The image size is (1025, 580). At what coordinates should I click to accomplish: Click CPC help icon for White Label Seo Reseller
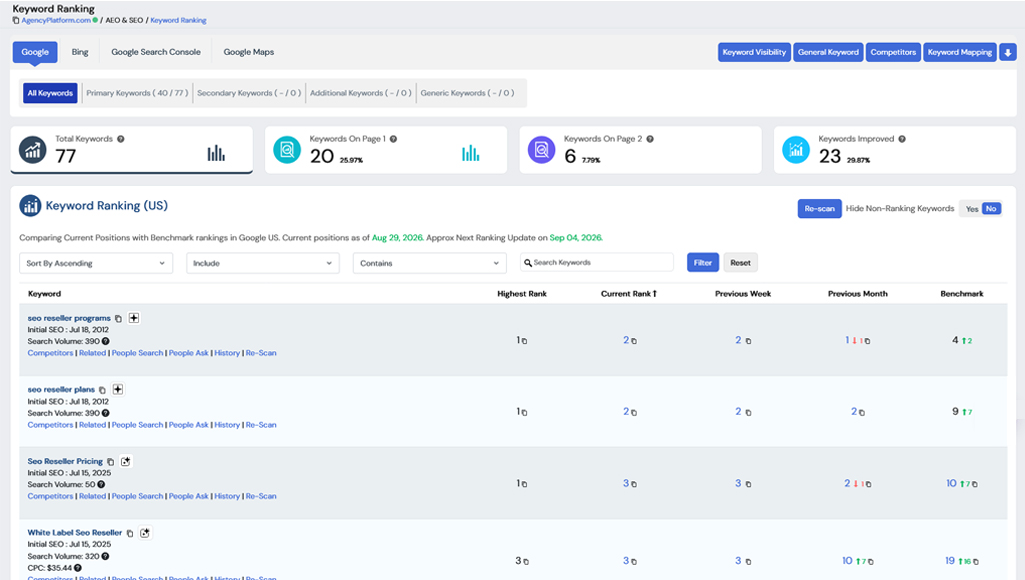[78, 568]
